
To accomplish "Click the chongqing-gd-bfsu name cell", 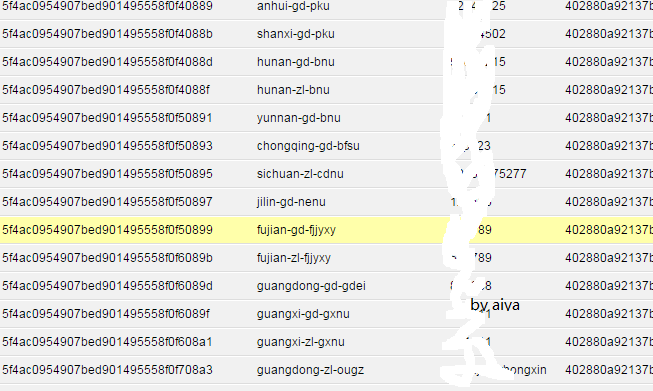I will tap(308, 146).
